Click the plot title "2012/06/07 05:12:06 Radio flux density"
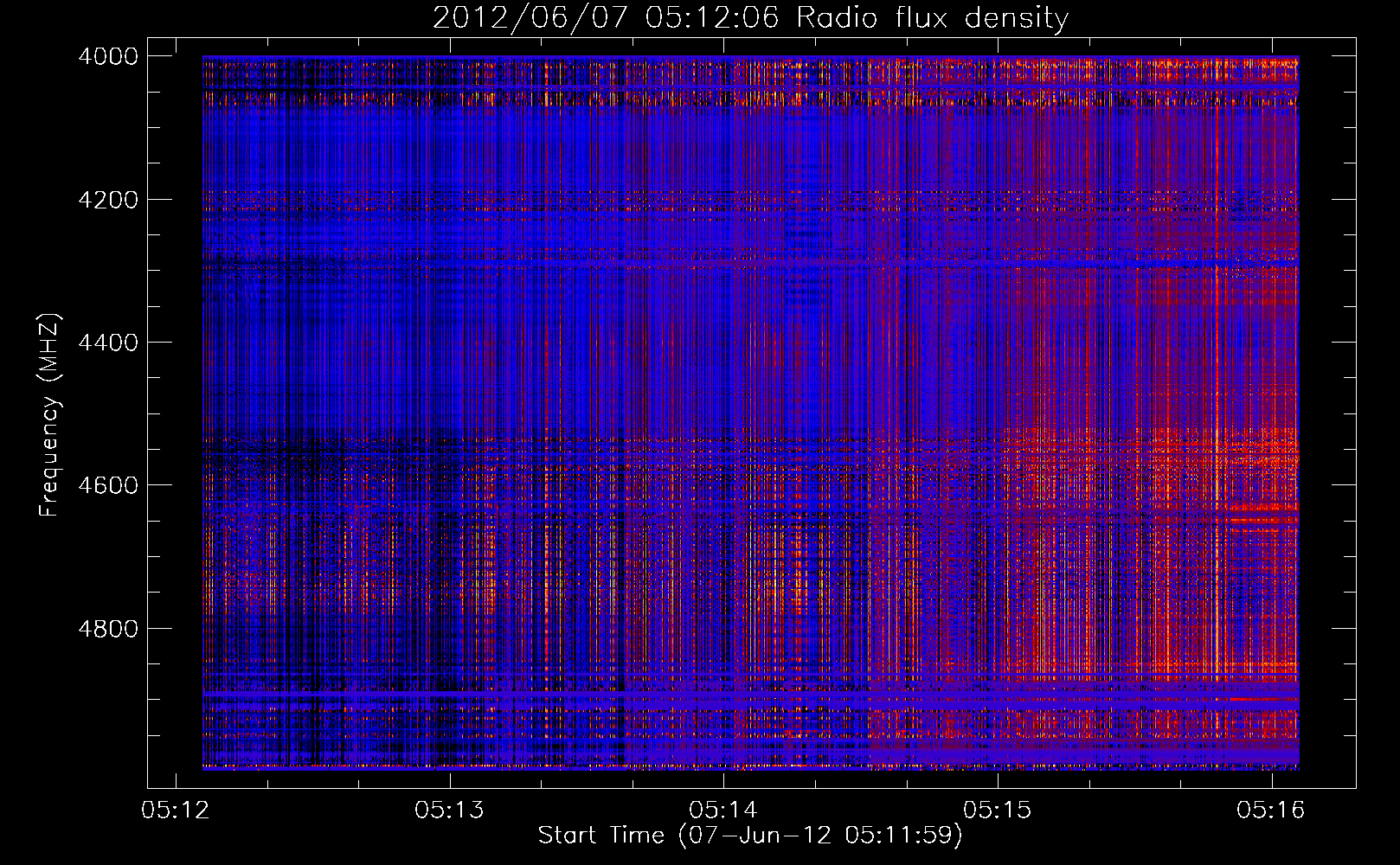 [750, 18]
